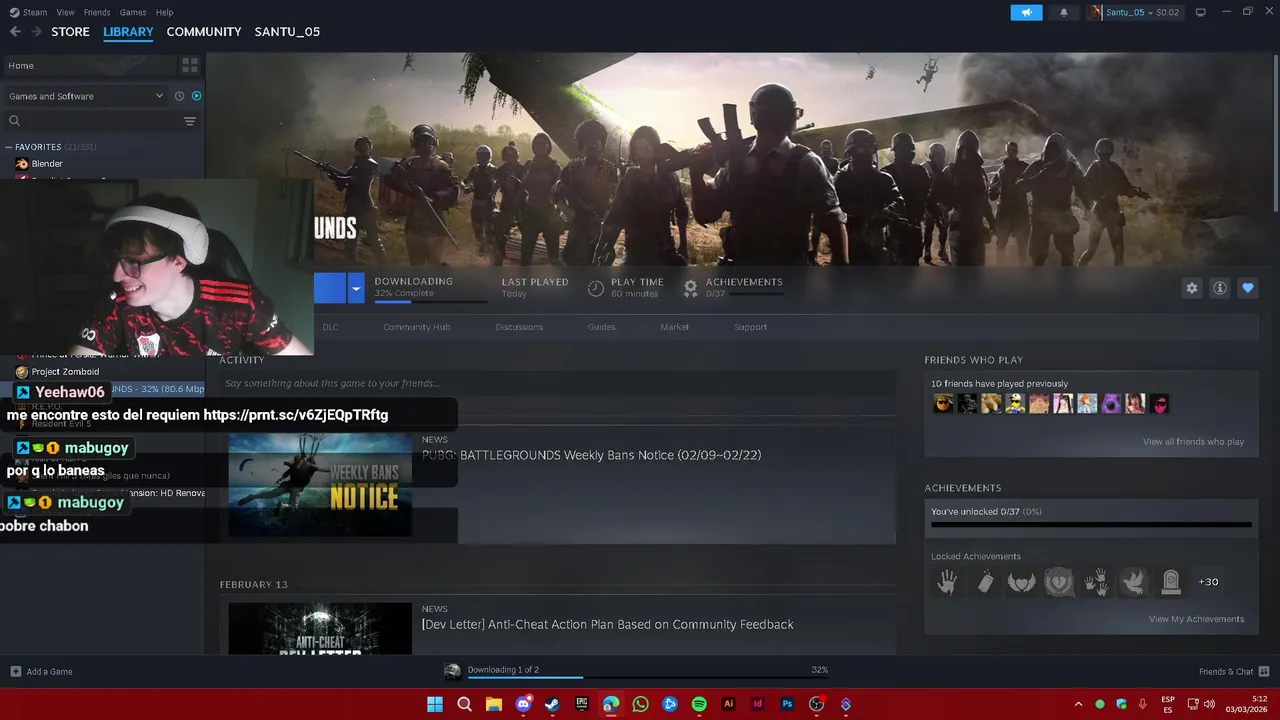Click the download progress bar at bottom
The width and height of the screenshot is (1280, 720).
(647, 677)
